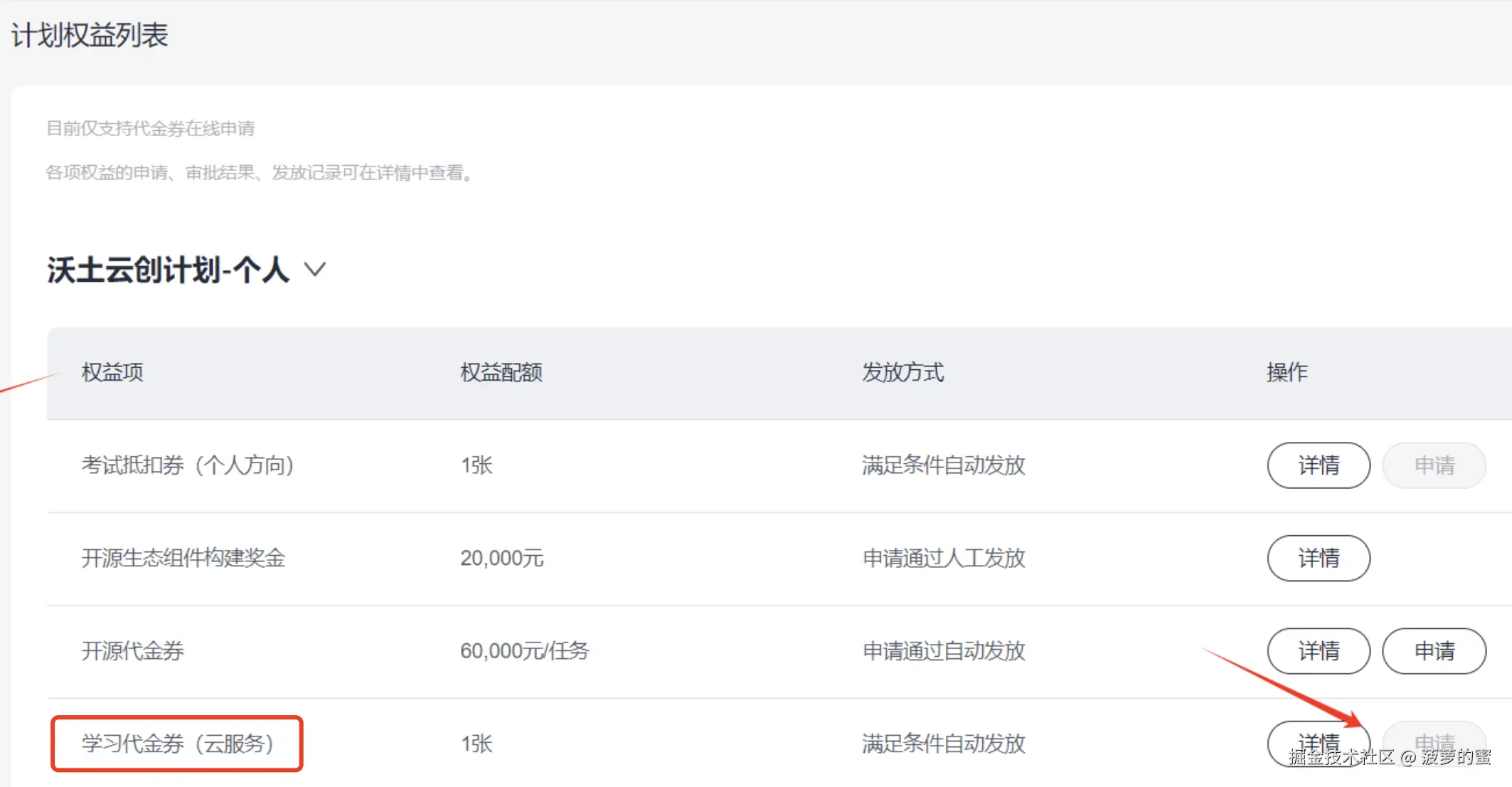
Task: Click the 60,000元/任务 quota cell
Action: (524, 650)
